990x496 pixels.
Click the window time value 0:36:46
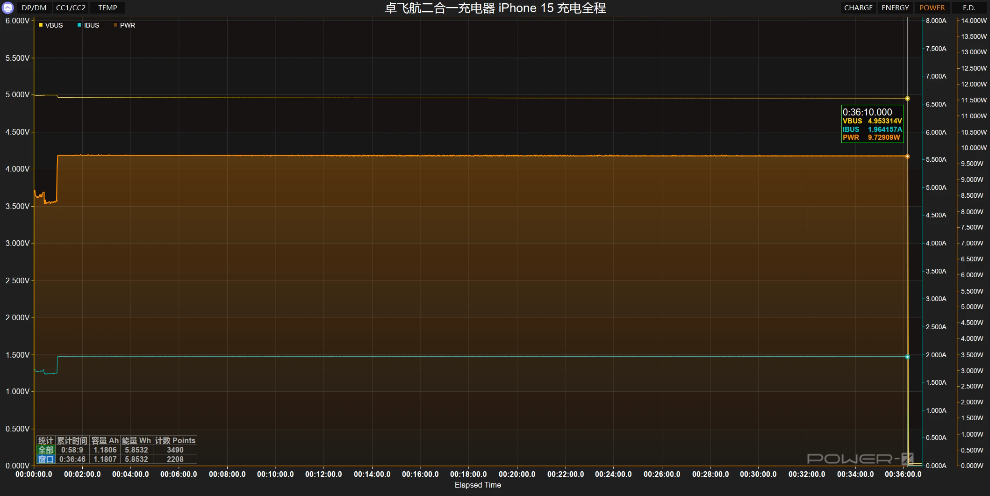(x=72, y=459)
